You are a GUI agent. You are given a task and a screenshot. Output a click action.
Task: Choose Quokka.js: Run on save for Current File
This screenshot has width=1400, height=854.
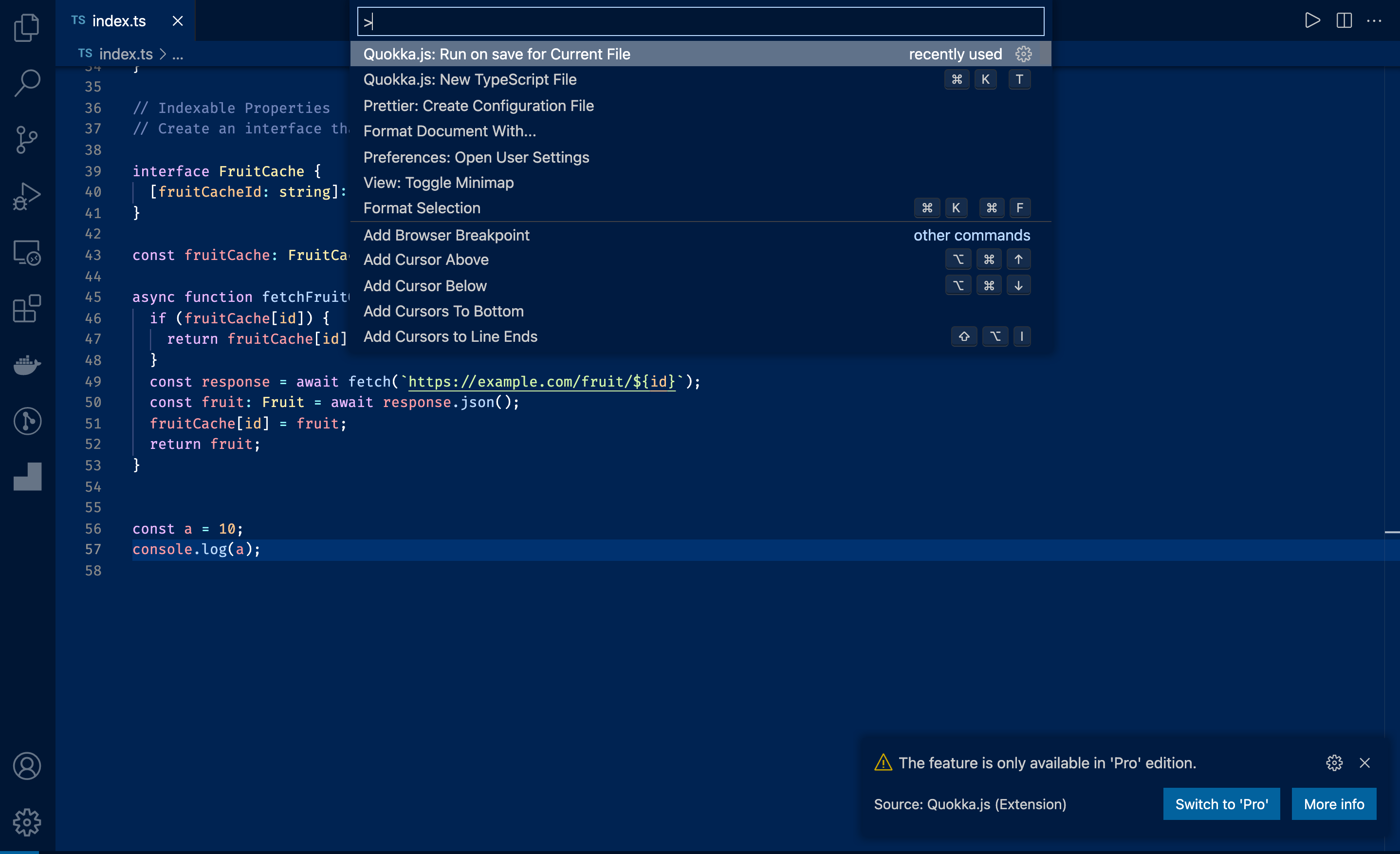(x=497, y=54)
